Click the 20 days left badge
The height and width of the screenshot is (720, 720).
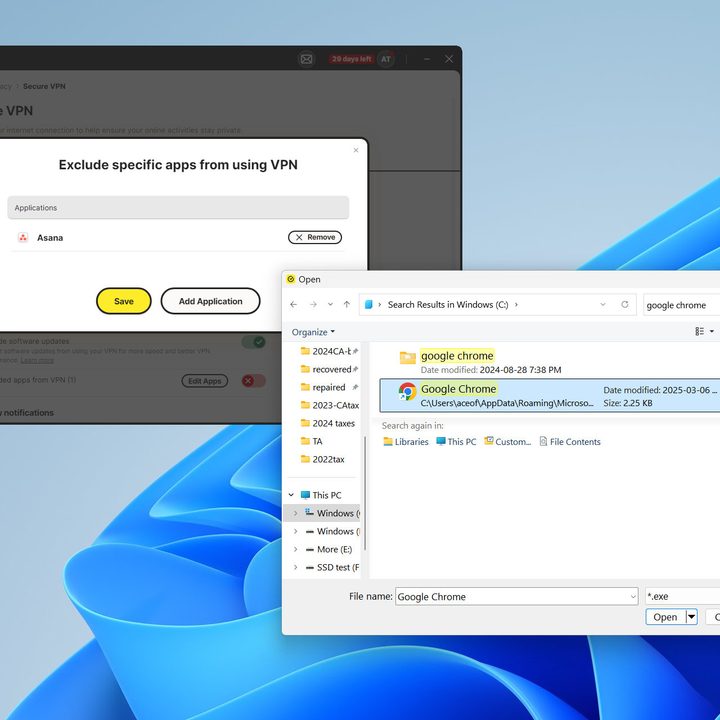[x=351, y=59]
